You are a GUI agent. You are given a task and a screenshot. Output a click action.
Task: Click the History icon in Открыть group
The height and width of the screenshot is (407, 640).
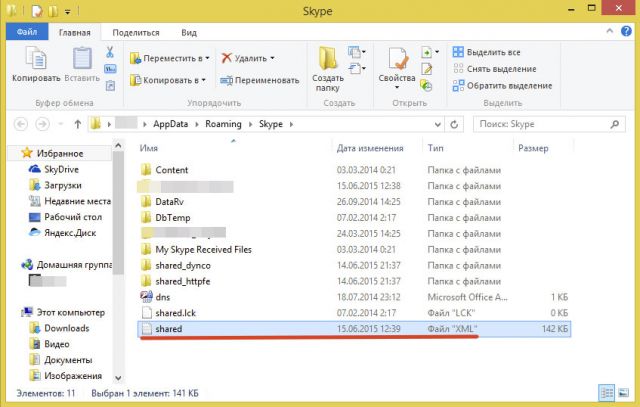tap(426, 85)
